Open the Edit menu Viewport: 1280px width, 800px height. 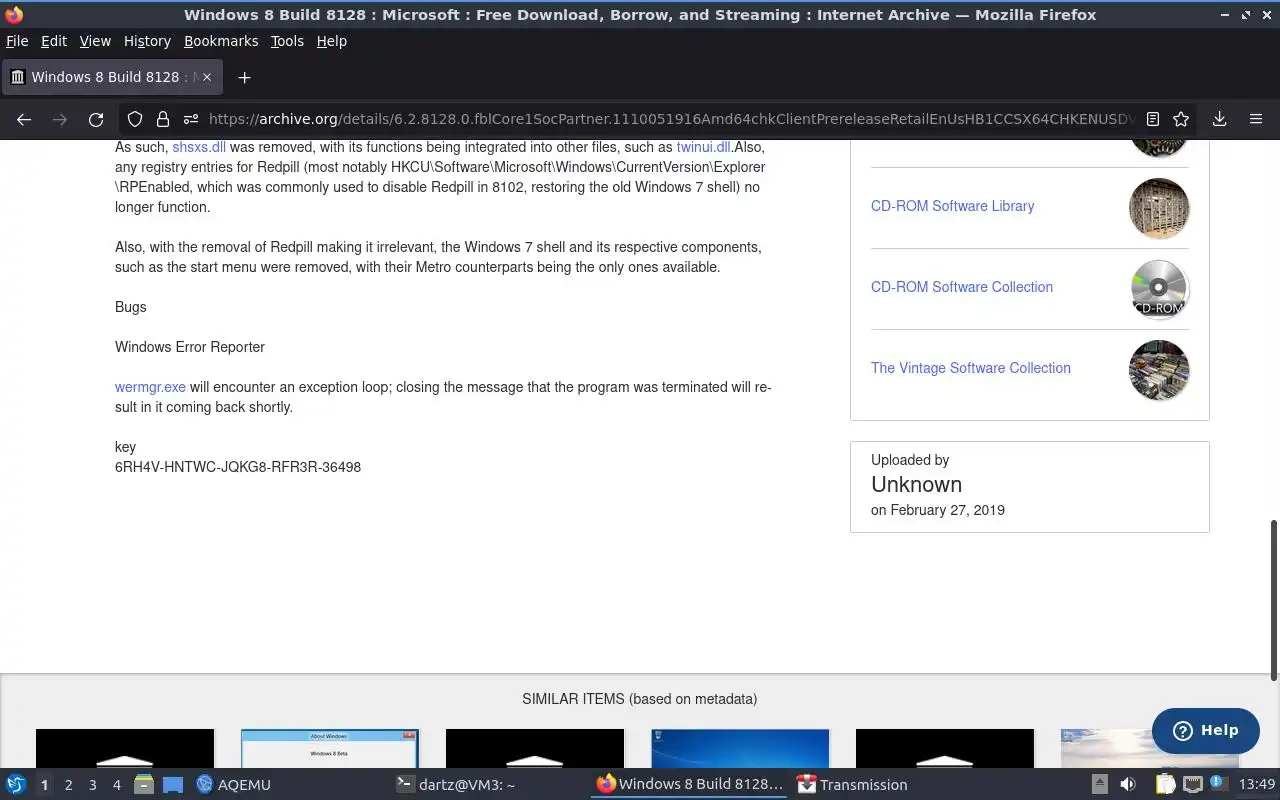54,41
